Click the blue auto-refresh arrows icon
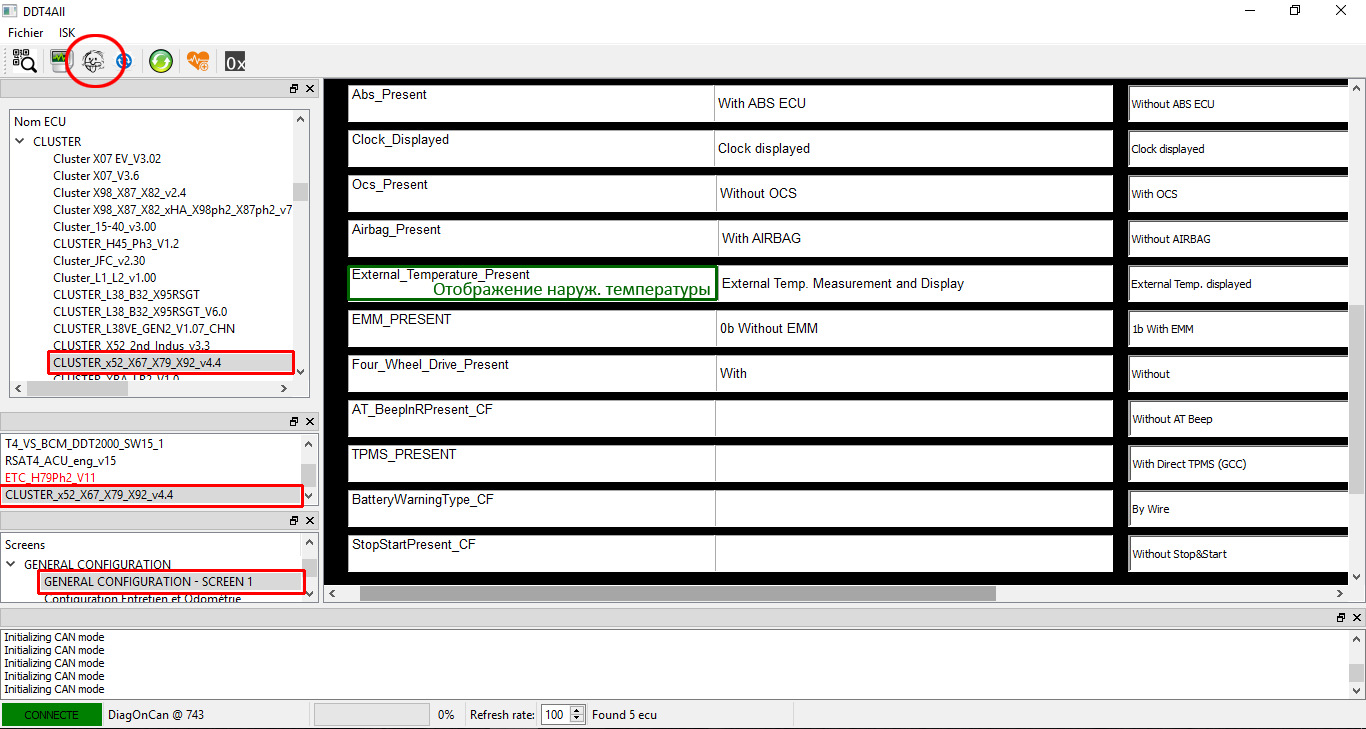This screenshot has height=729, width=1366. [124, 62]
